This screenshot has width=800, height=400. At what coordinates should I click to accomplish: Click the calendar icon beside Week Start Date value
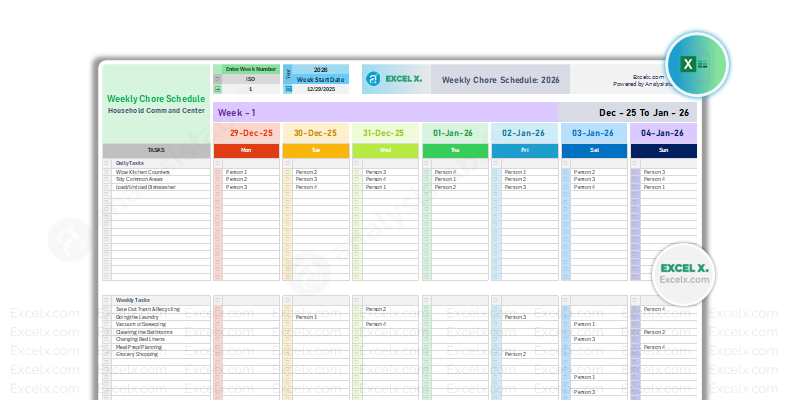point(288,89)
